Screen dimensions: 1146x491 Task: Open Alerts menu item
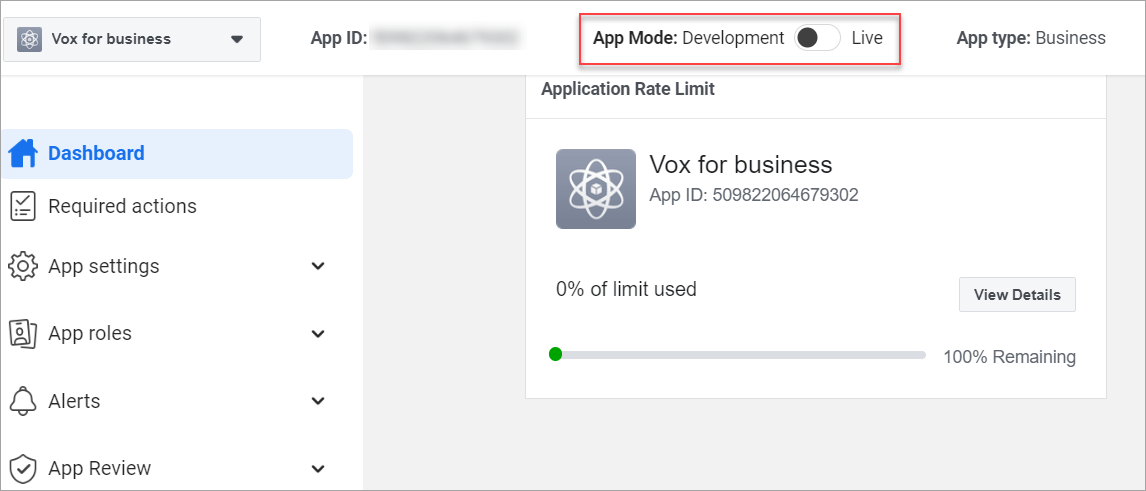coord(75,401)
